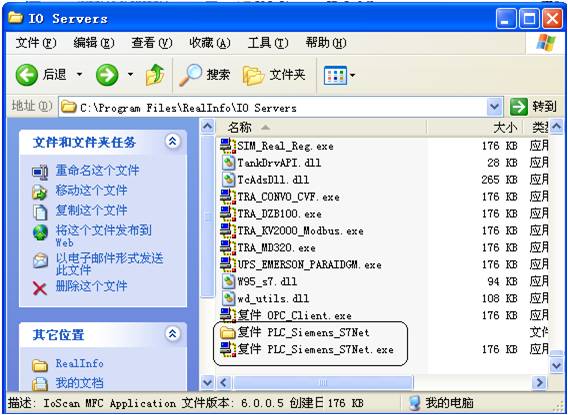Click the red X delete file icon
The image size is (568, 415).
tap(40, 288)
